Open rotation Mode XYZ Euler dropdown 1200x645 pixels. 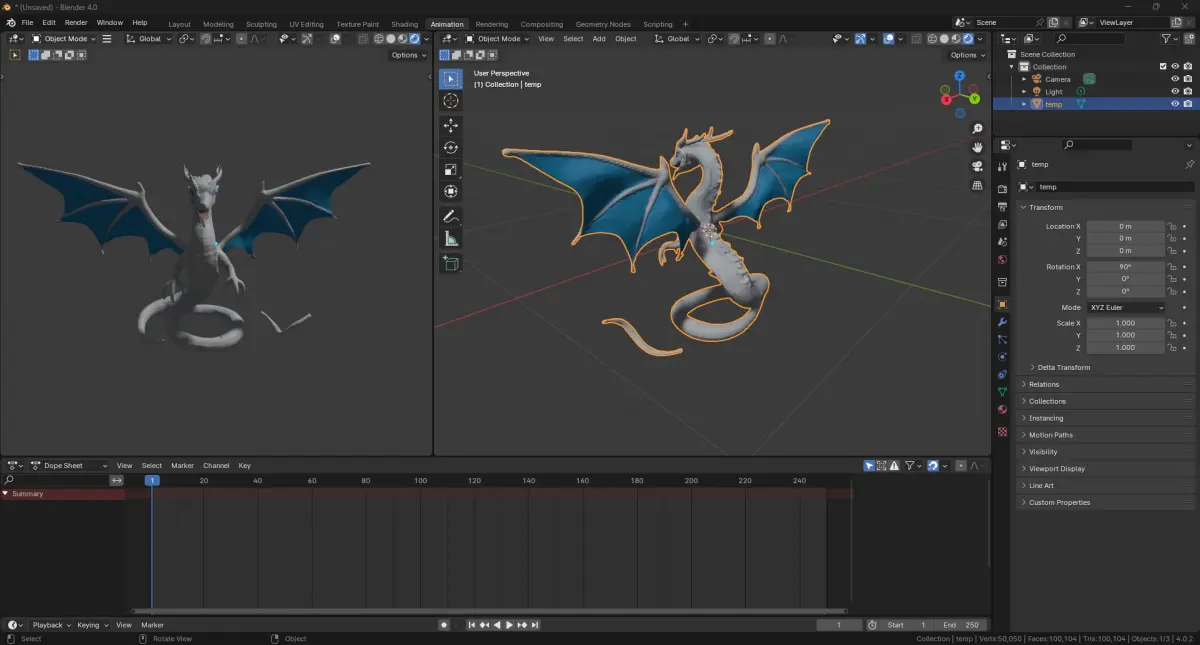tap(1126, 308)
